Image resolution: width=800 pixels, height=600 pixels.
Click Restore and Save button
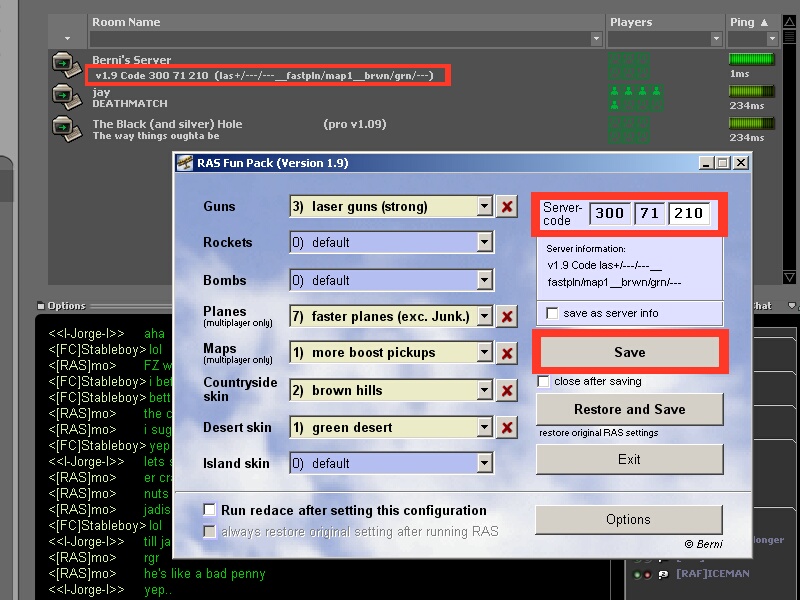click(630, 409)
